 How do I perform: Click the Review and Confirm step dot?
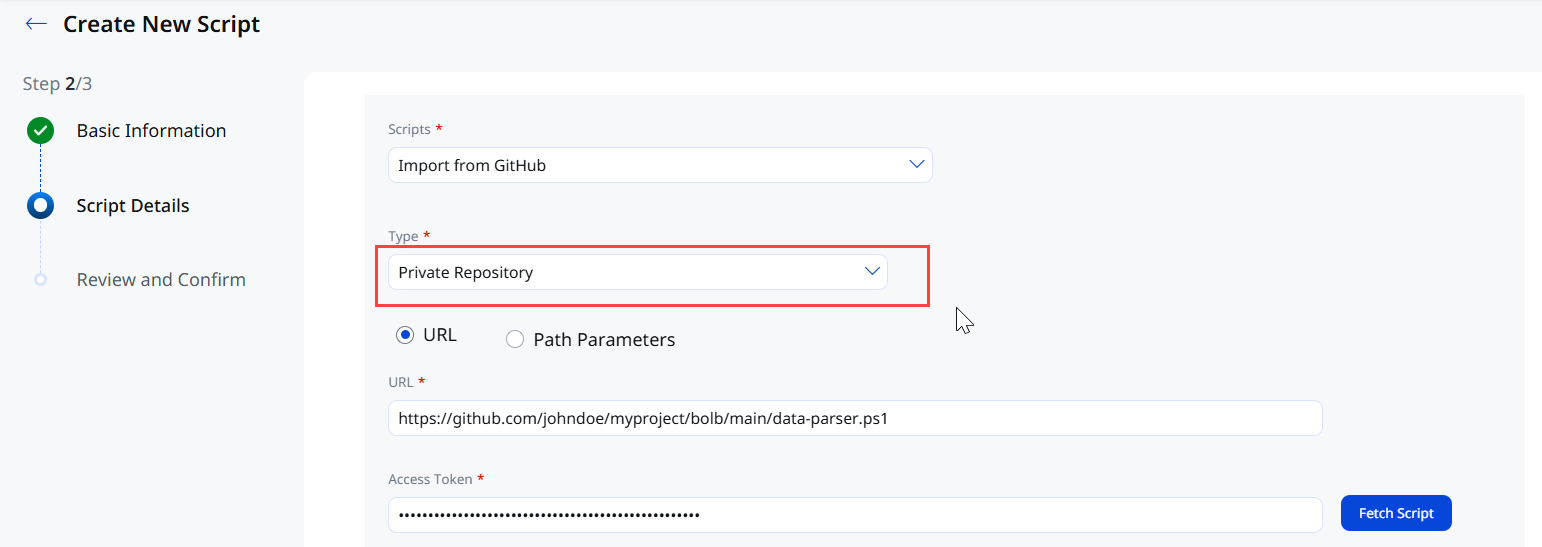(x=40, y=280)
